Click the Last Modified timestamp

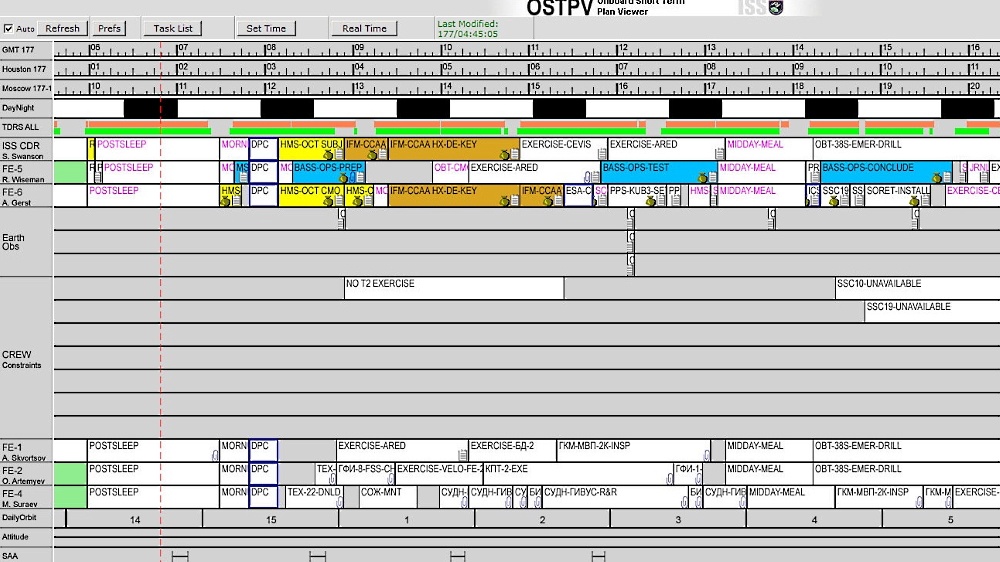coord(467,29)
